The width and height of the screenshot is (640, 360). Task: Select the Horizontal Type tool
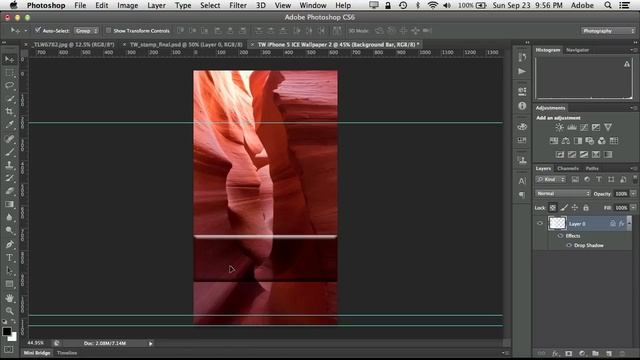coord(9,258)
